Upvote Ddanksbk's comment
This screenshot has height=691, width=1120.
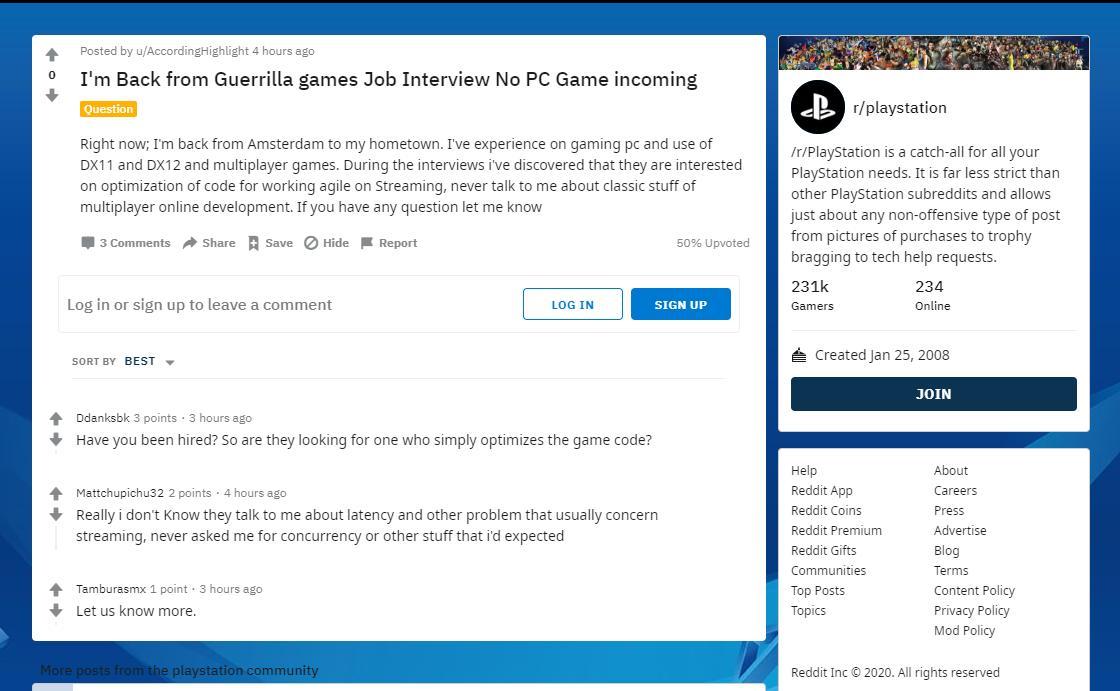(56, 418)
